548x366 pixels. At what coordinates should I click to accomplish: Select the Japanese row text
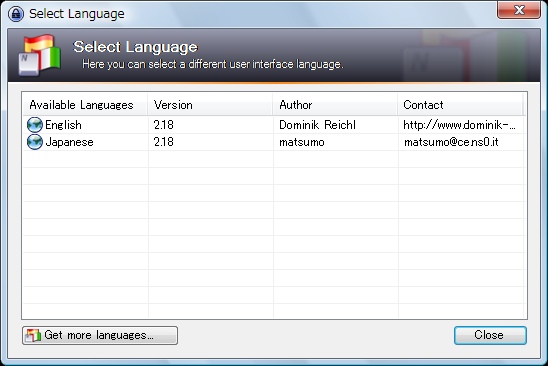tap(70, 142)
